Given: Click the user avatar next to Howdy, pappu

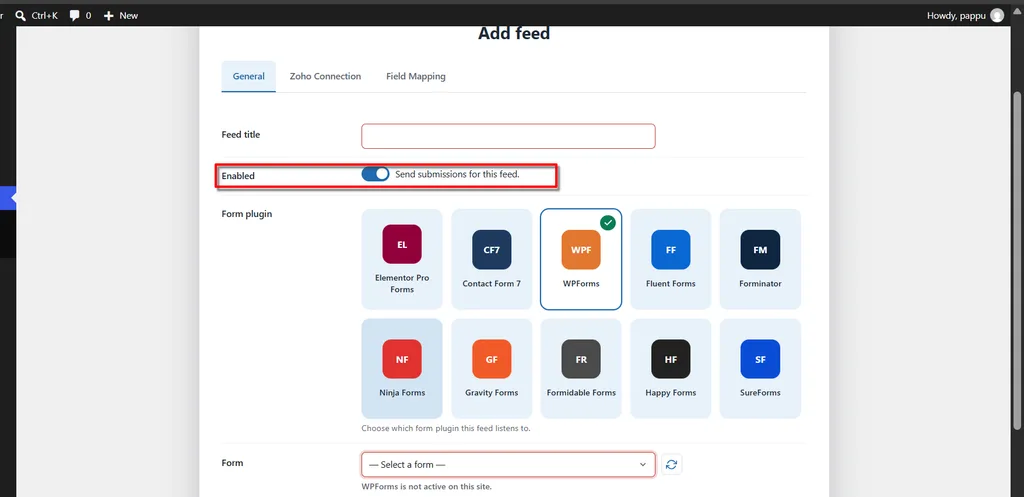Looking at the screenshot, I should [997, 15].
